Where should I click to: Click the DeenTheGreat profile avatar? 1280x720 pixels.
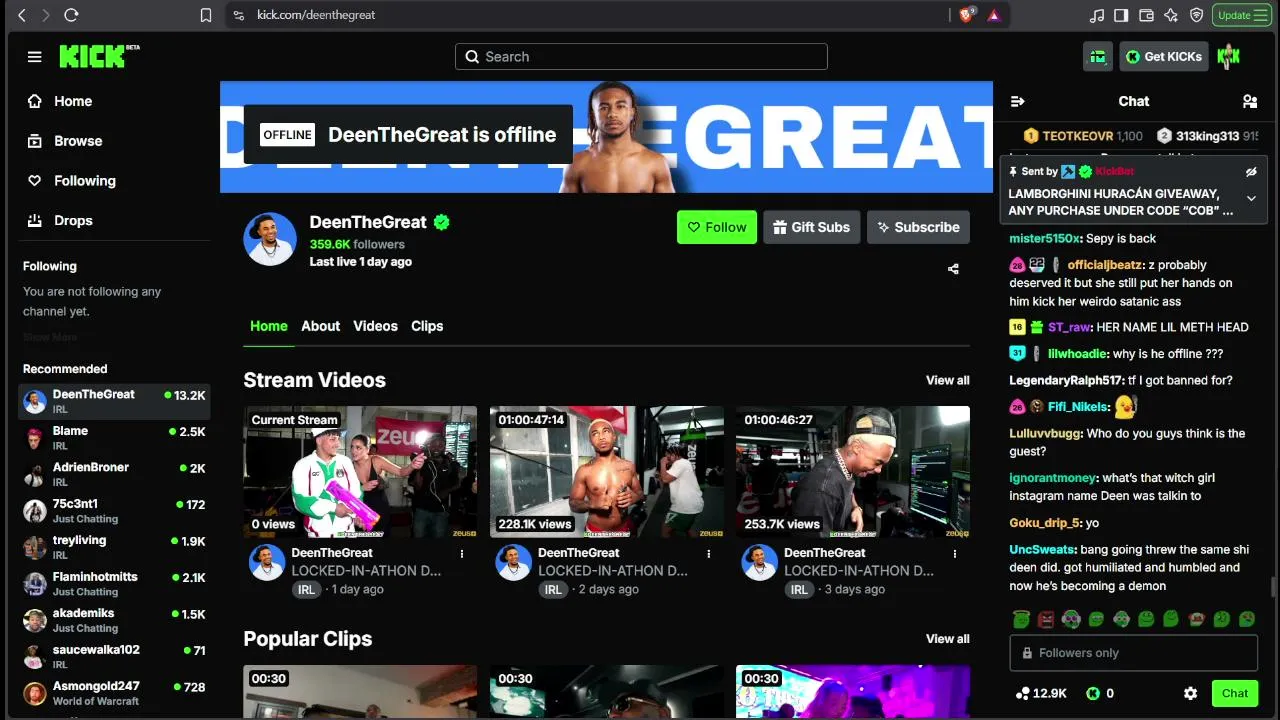[270, 239]
